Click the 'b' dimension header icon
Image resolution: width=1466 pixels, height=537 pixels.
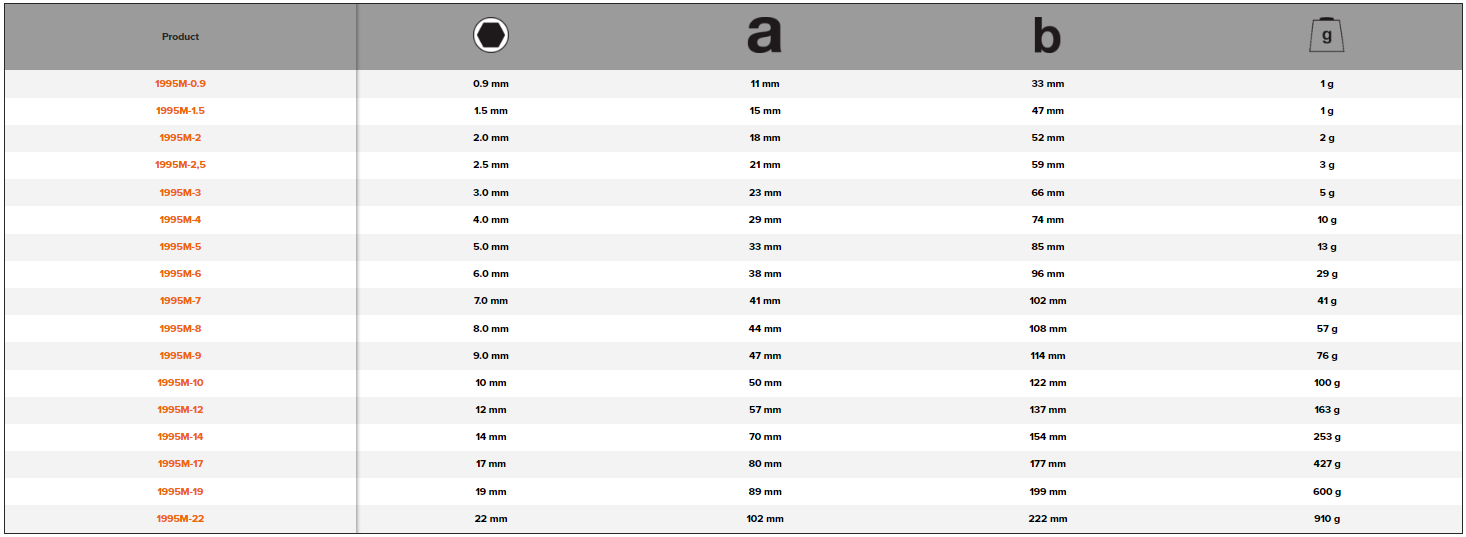coord(1046,37)
